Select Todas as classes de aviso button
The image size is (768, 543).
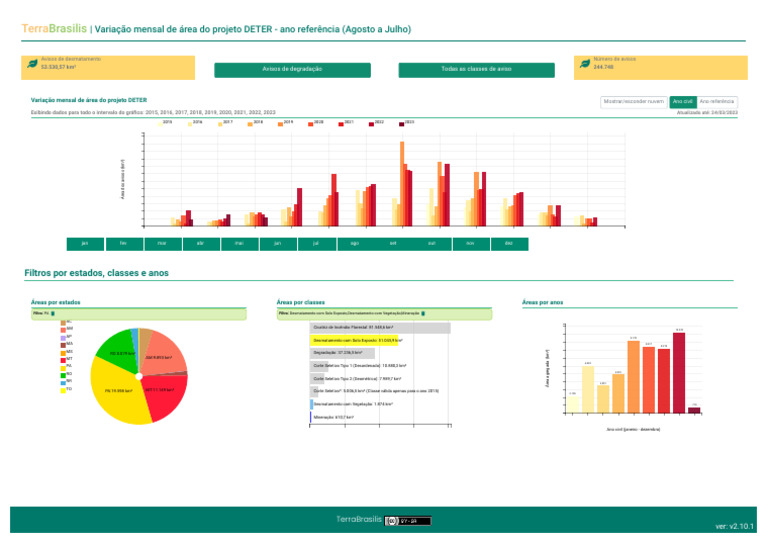(477, 70)
